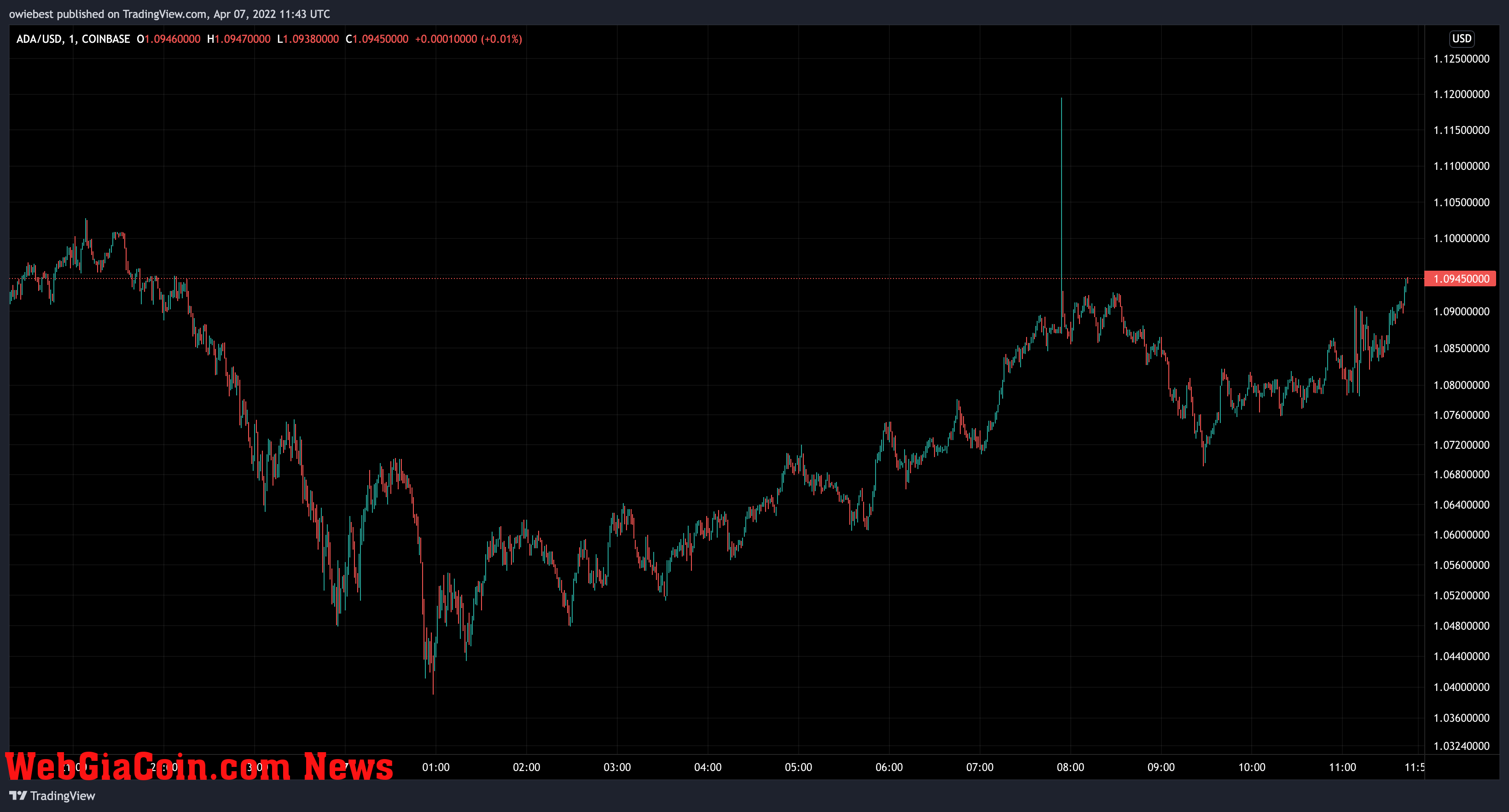
Task: Click price axis label 1.04400000
Action: click(1462, 657)
